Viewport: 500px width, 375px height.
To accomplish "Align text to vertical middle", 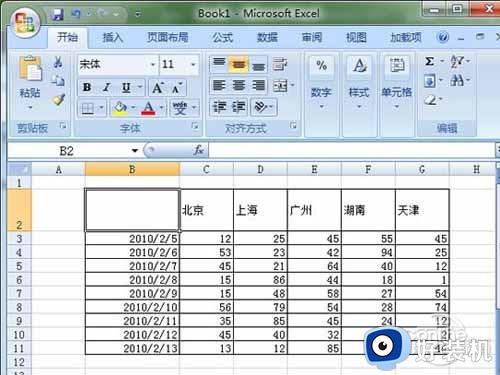I will [238, 64].
